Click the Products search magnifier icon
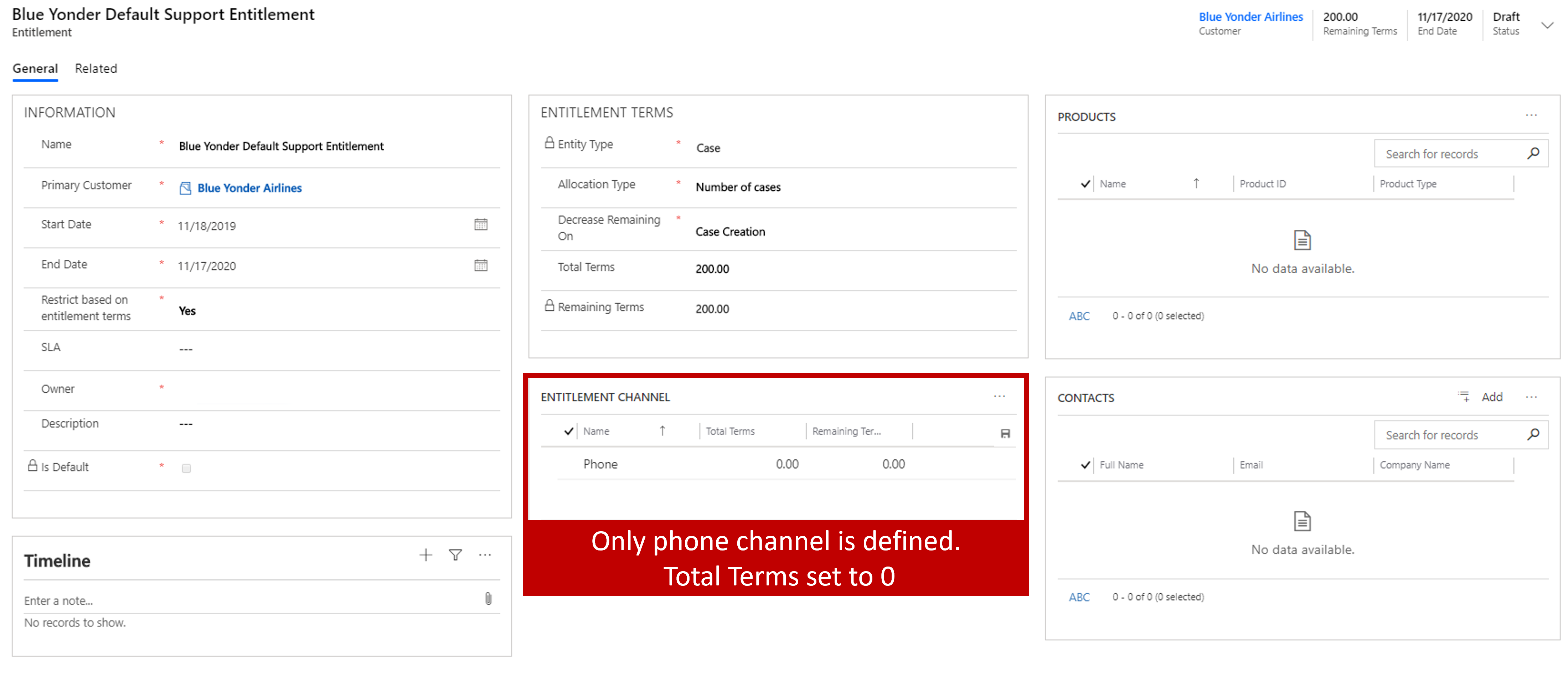Image resolution: width=1568 pixels, height=677 pixels. click(x=1533, y=154)
